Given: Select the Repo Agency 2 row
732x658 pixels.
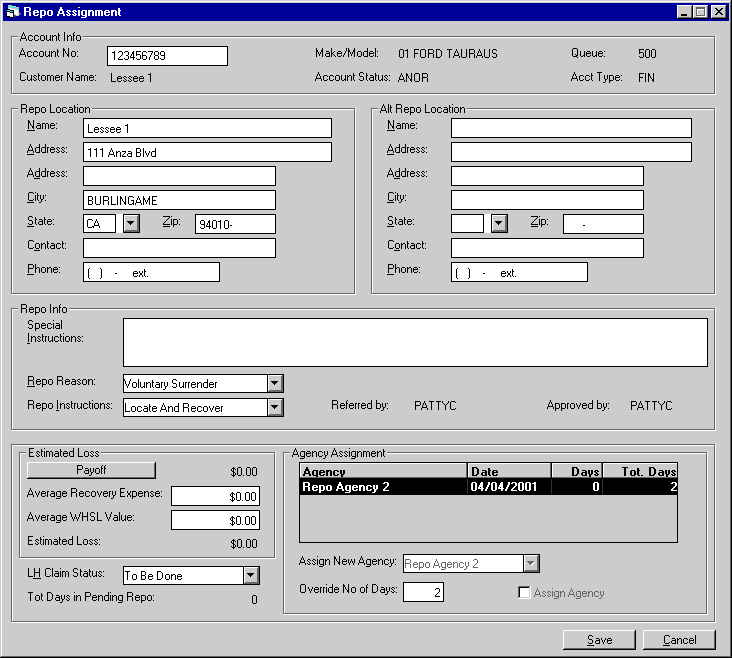Looking at the screenshot, I should coord(489,487).
